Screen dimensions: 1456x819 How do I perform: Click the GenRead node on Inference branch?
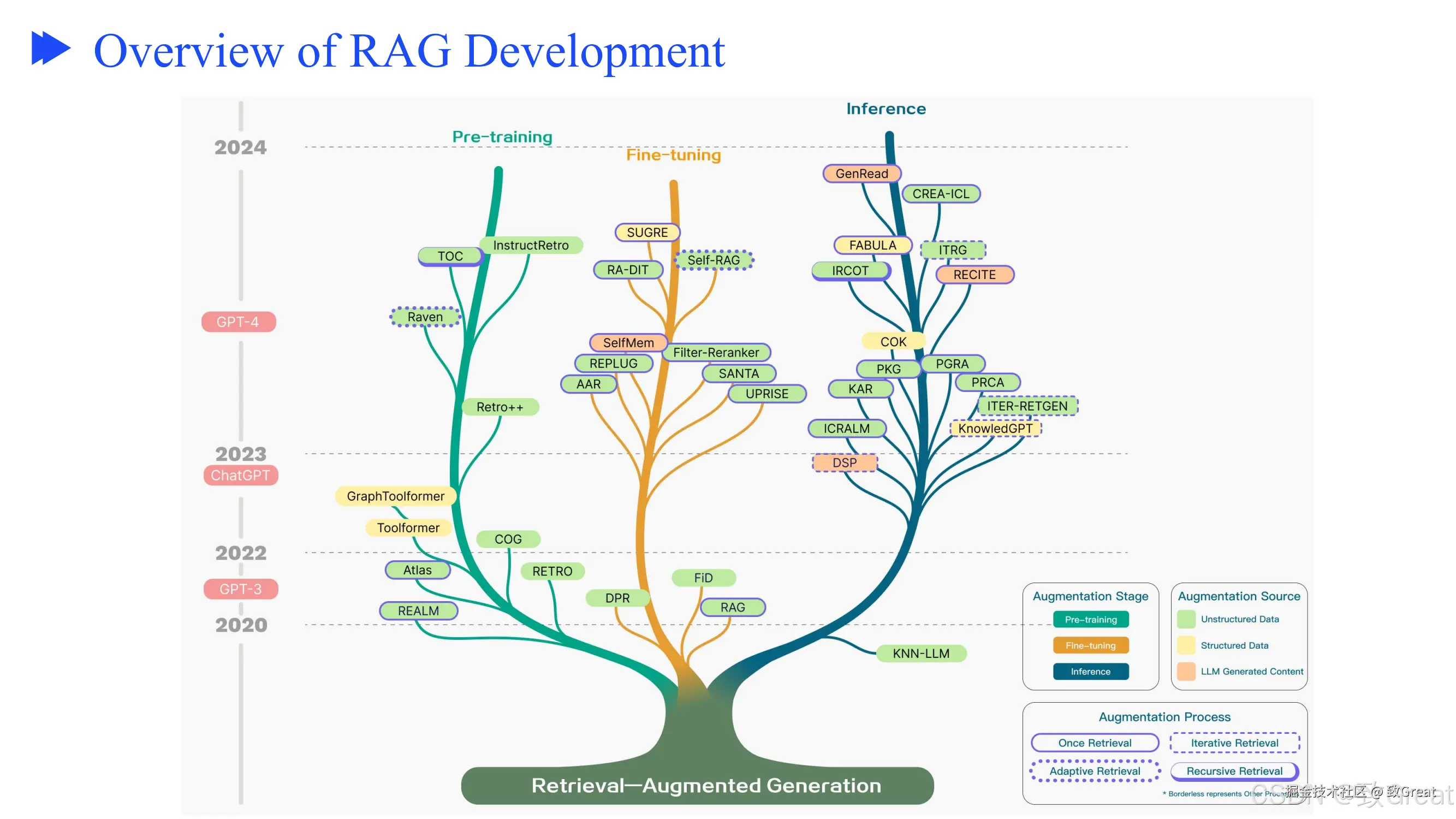pyautogui.click(x=862, y=174)
